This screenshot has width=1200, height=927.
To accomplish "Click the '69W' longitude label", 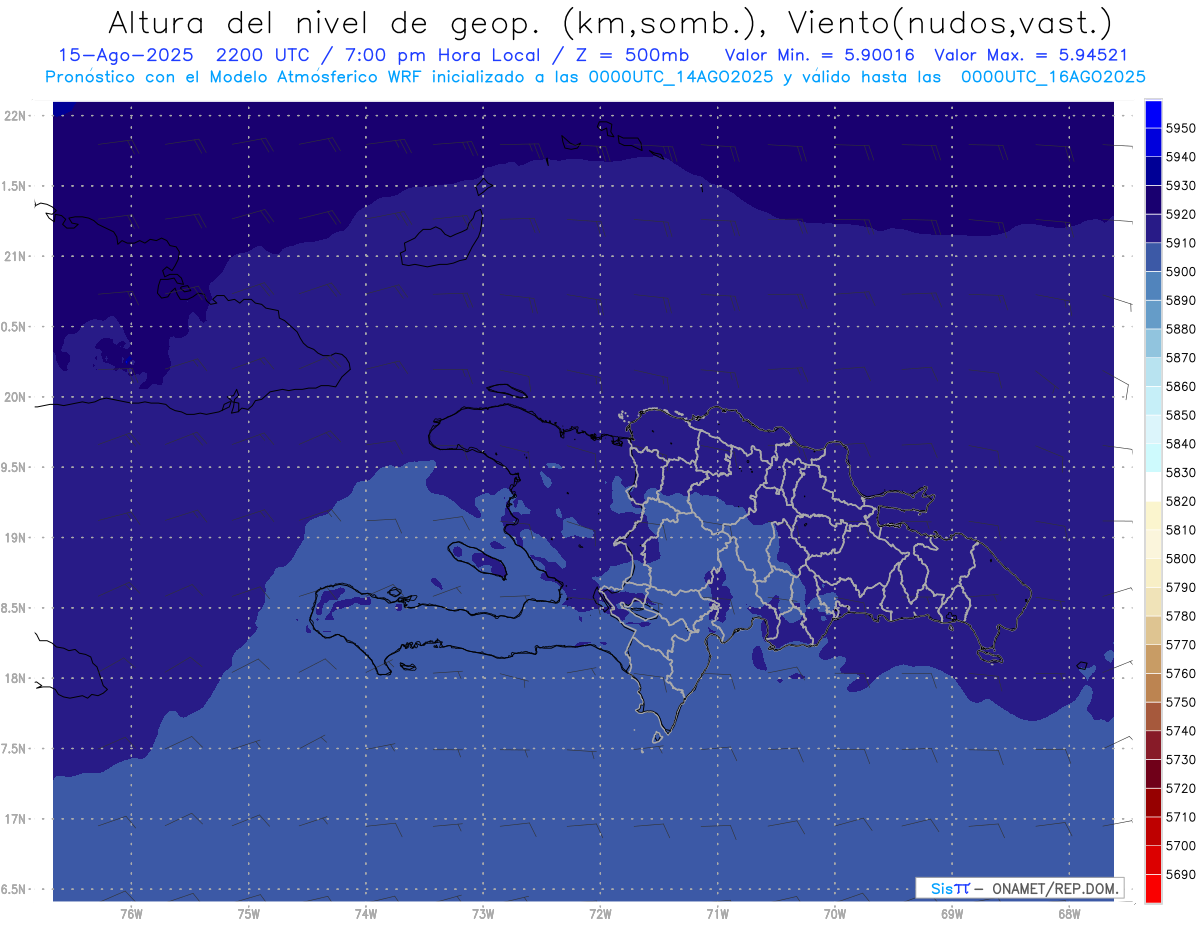I will [952, 914].
